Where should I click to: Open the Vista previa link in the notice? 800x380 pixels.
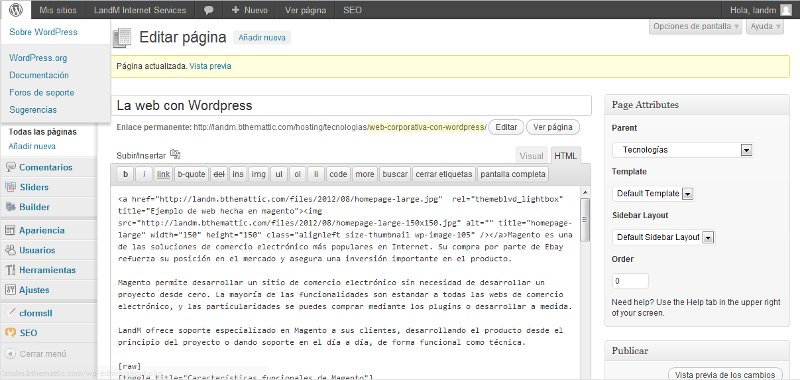(210, 66)
